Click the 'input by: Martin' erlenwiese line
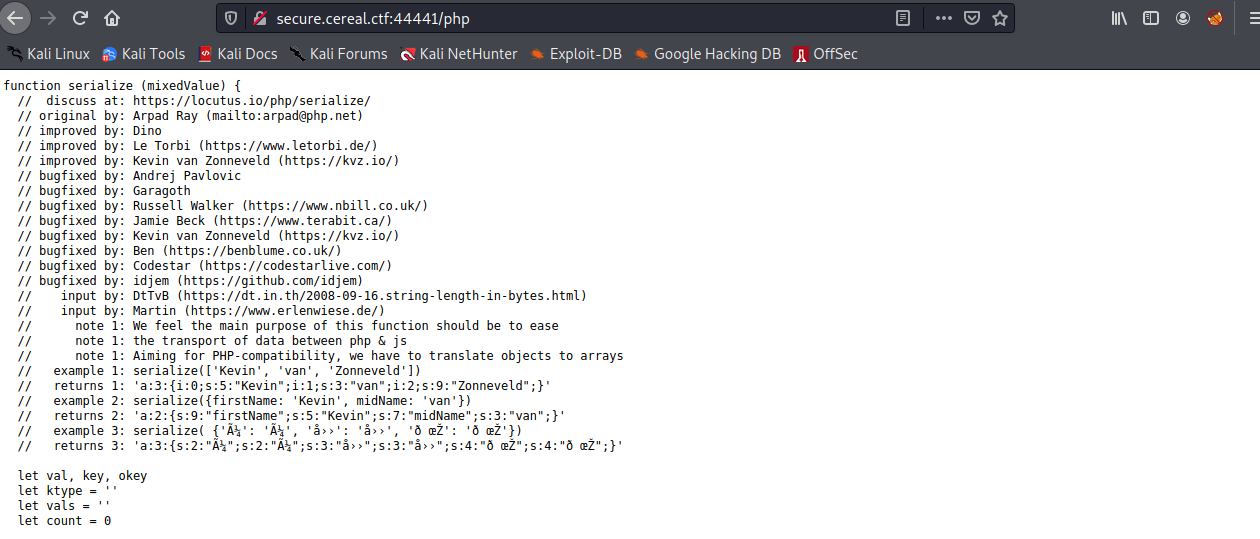Viewport: 1260px width, 539px height. [201, 311]
